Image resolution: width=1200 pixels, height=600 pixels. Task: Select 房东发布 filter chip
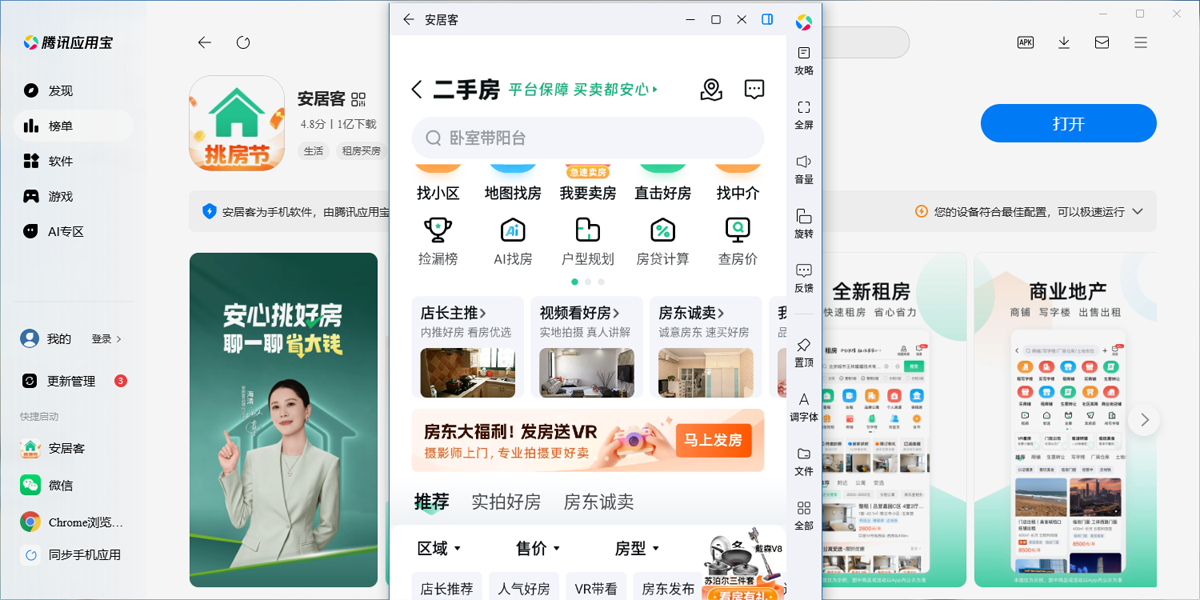click(x=668, y=589)
